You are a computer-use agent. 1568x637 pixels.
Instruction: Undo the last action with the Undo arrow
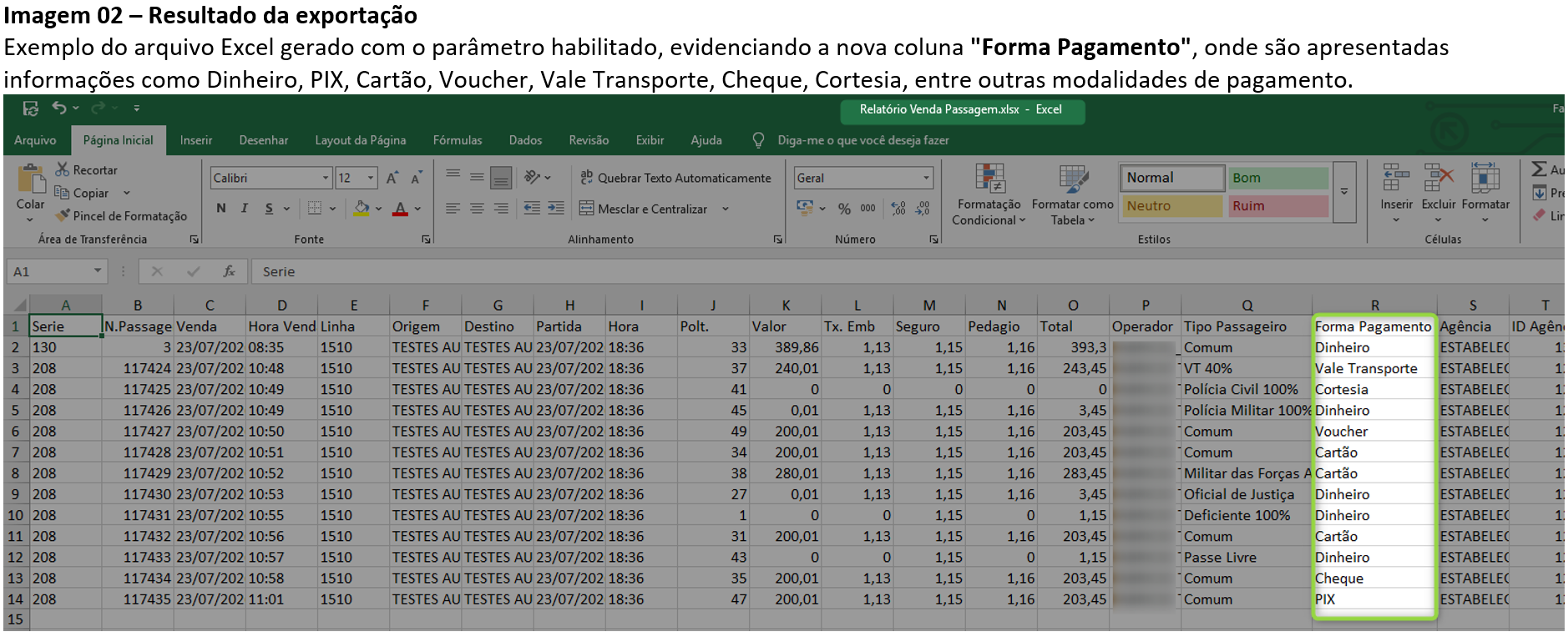pyautogui.click(x=59, y=108)
